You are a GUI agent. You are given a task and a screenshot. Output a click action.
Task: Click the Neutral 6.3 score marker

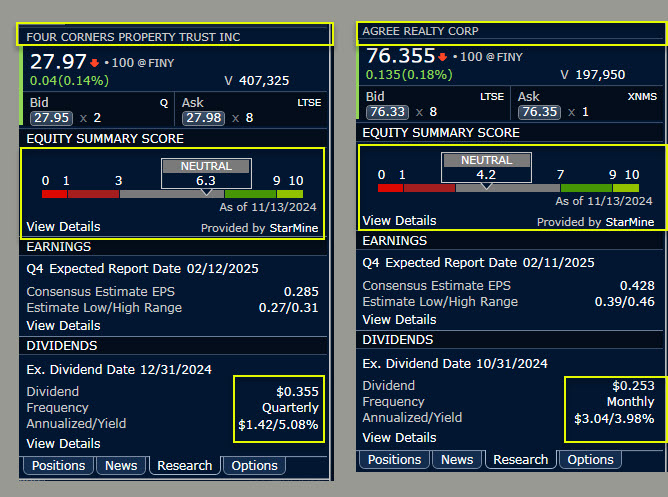pos(205,173)
